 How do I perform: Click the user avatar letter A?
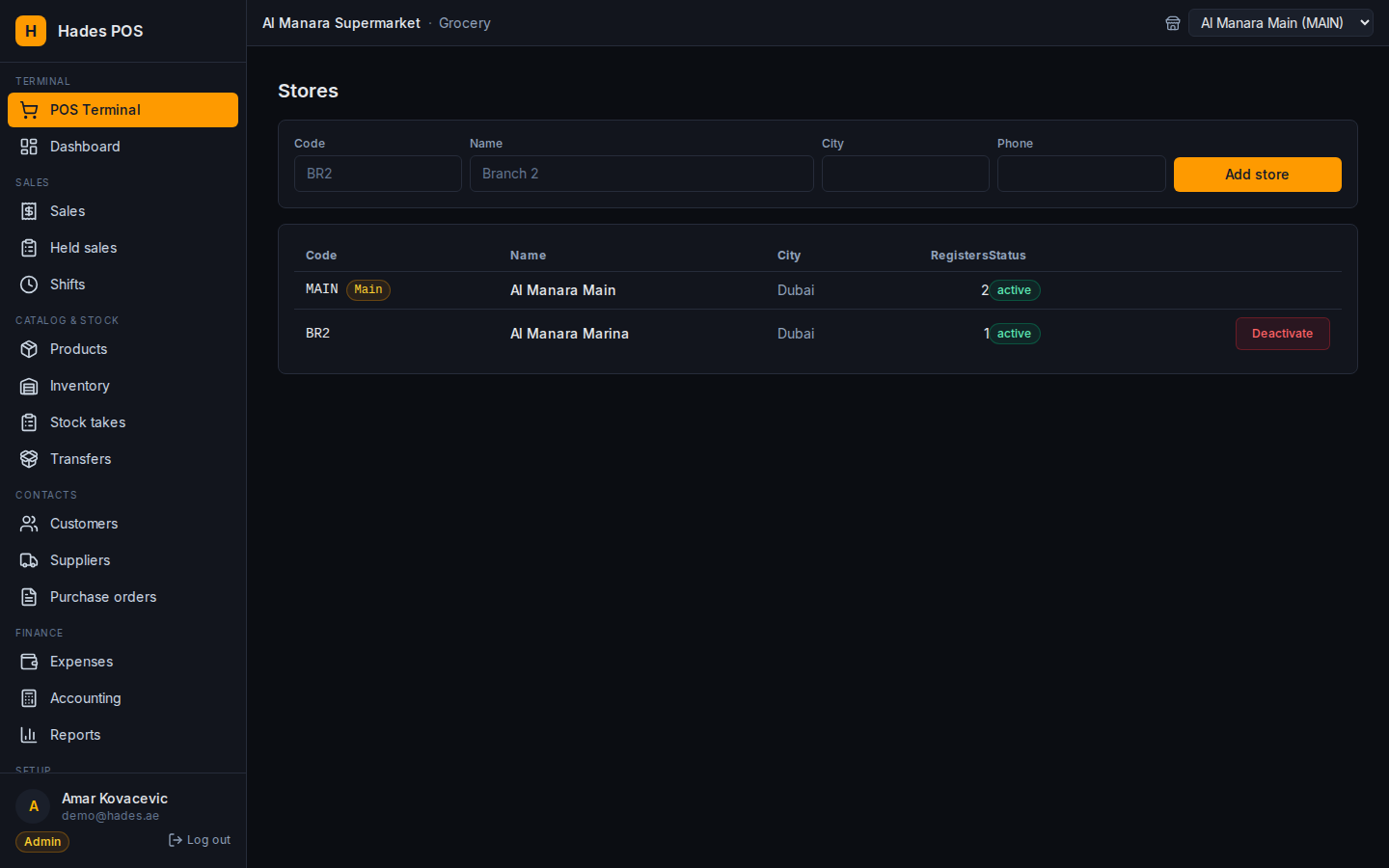coord(33,806)
